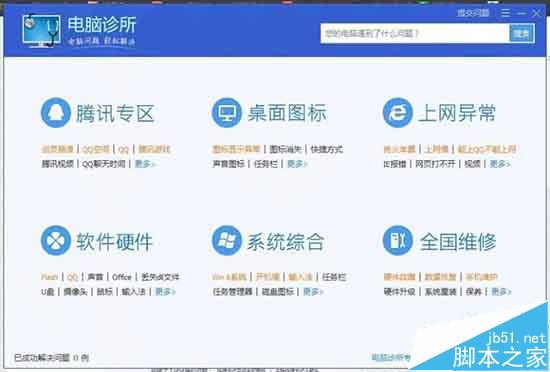Select the 能上QQ不能上网 link

(x=487, y=150)
